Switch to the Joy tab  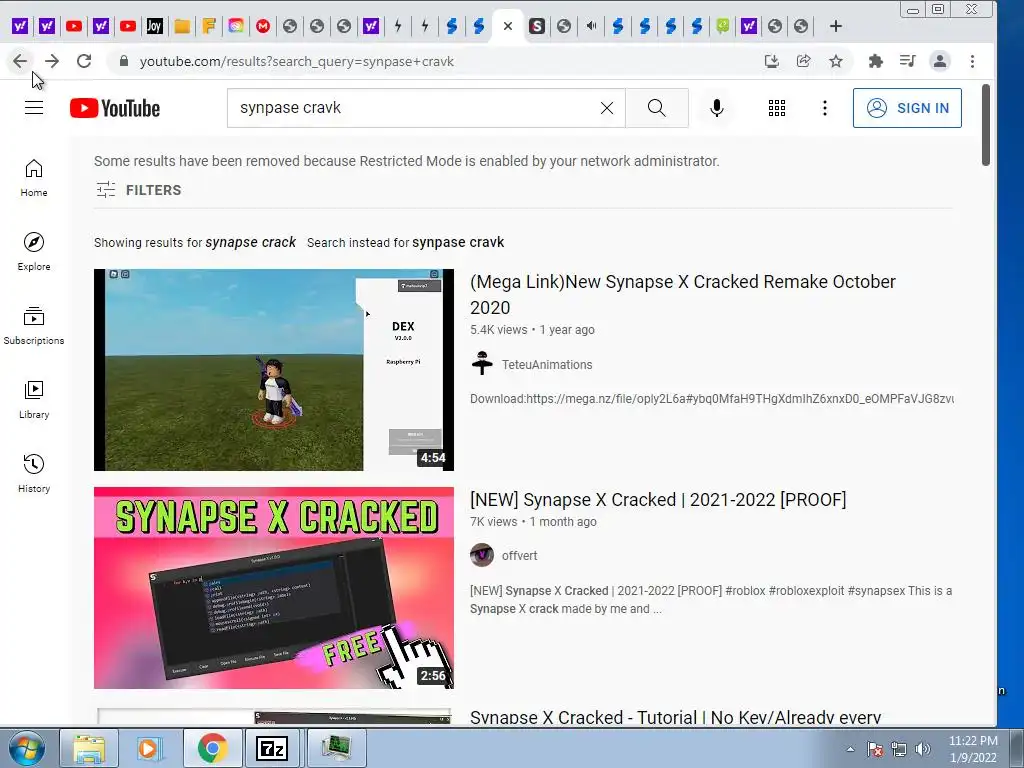point(154,26)
